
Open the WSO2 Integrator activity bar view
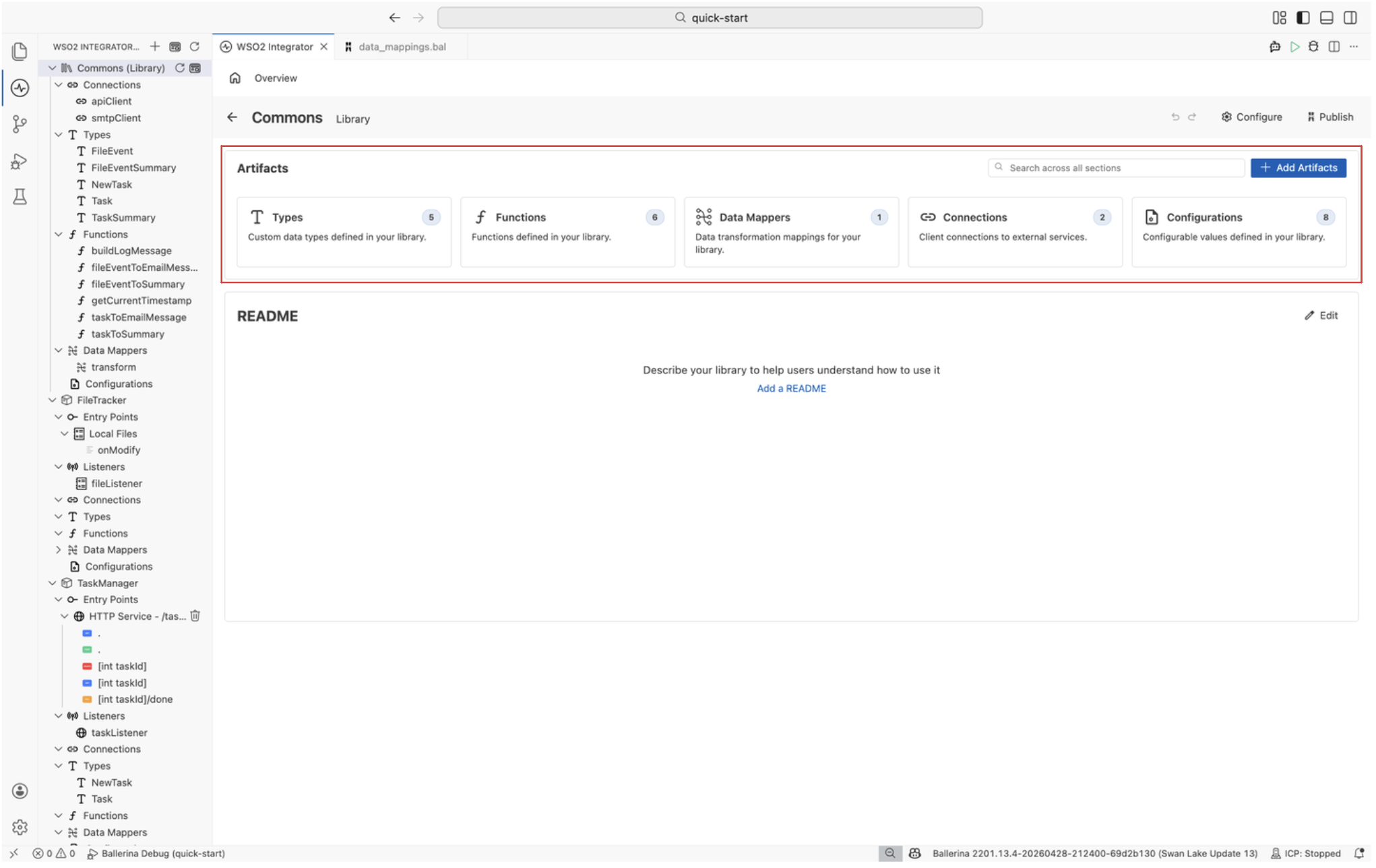pos(20,88)
